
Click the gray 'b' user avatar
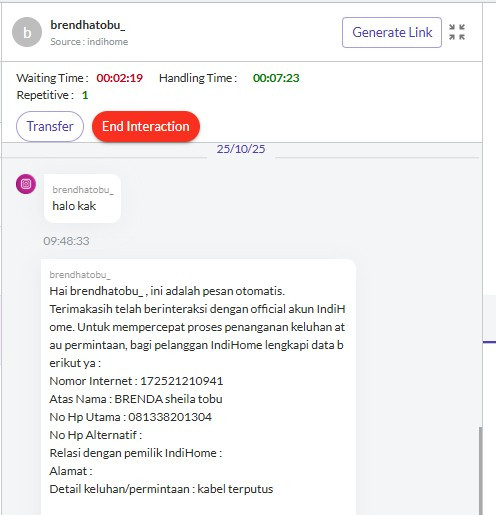27,32
